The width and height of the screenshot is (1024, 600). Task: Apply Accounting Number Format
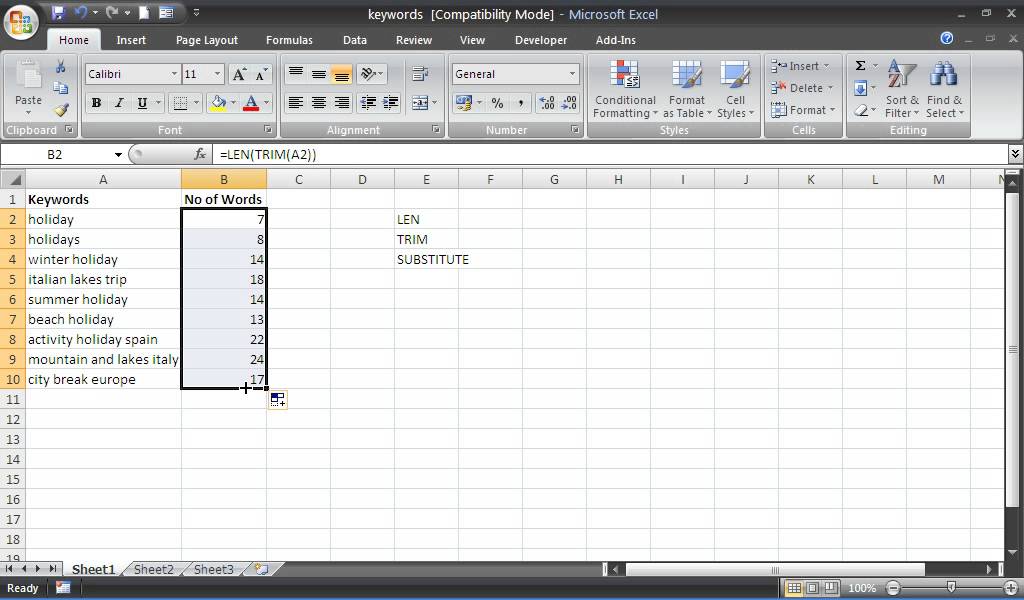click(464, 103)
